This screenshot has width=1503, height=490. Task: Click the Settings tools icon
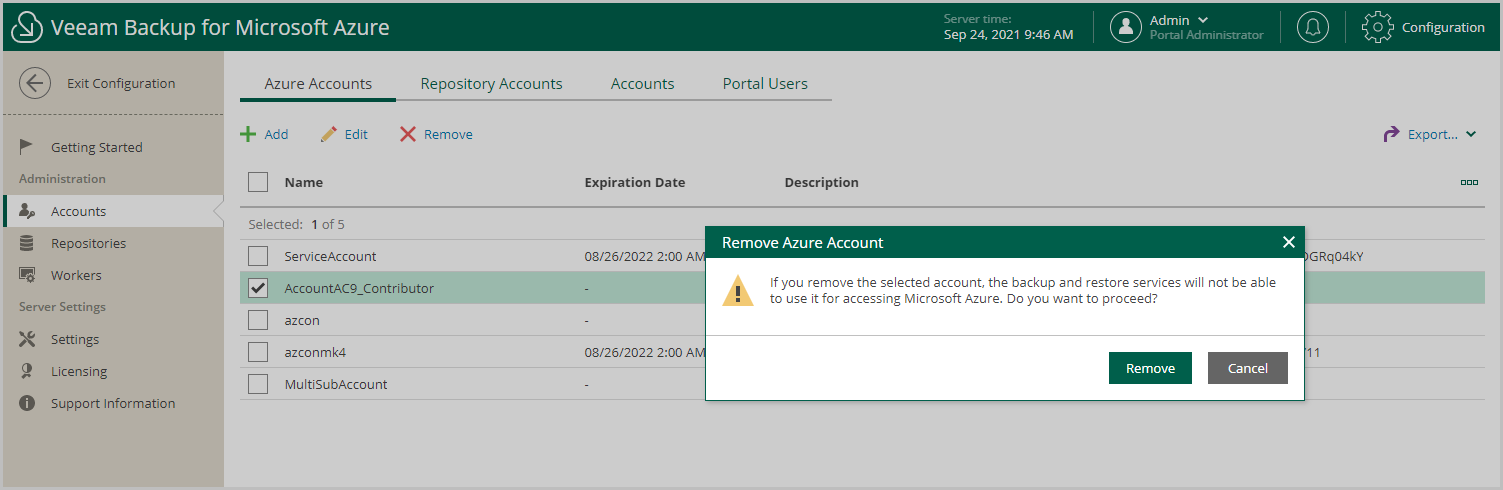[x=27, y=339]
